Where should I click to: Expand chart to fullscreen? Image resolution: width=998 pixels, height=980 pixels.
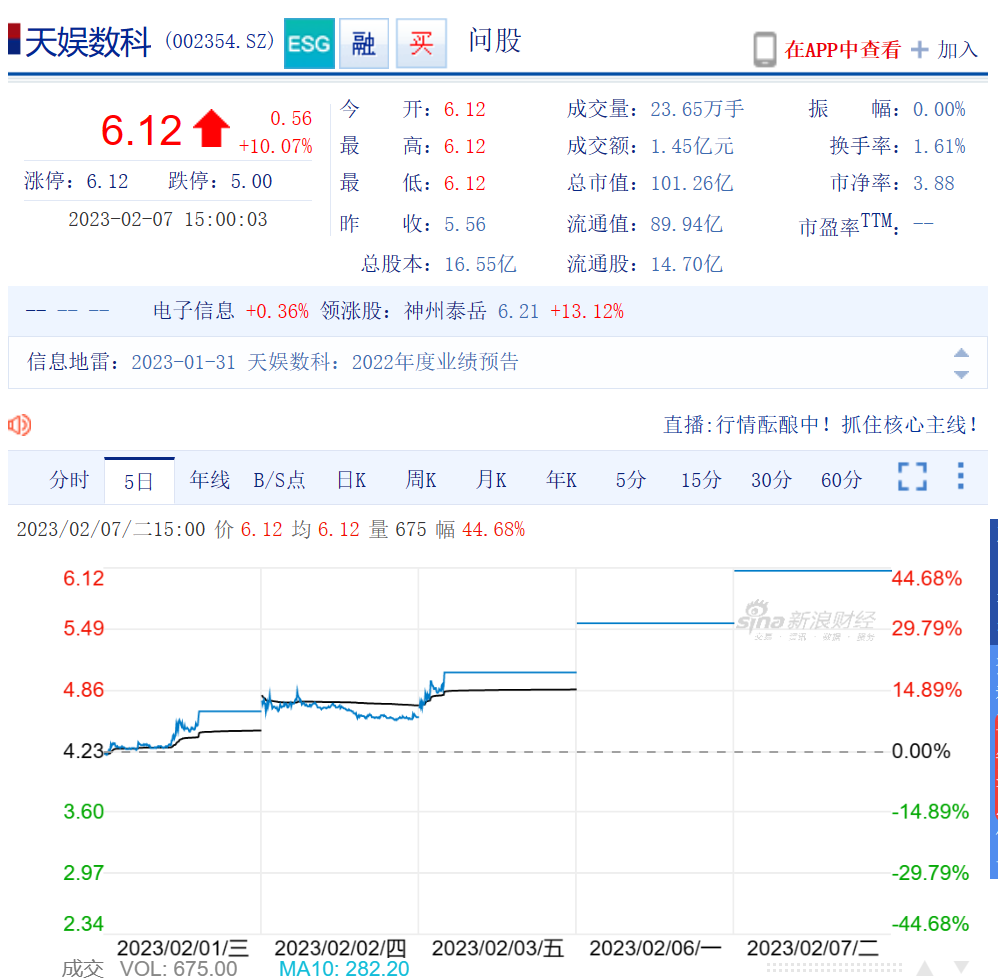(912, 477)
